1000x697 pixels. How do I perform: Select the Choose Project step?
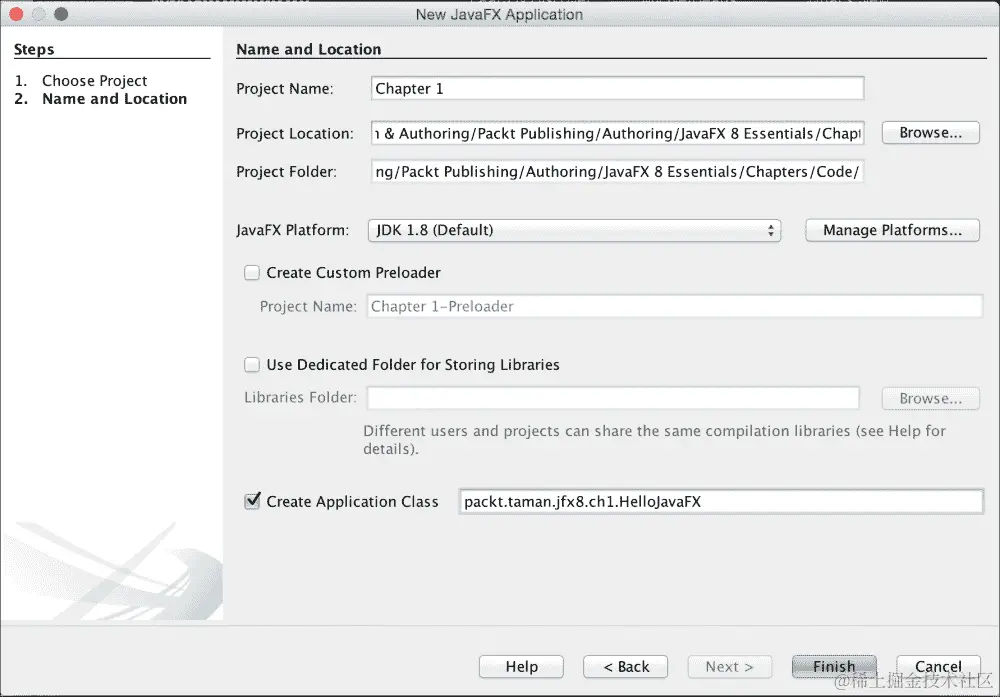click(94, 81)
